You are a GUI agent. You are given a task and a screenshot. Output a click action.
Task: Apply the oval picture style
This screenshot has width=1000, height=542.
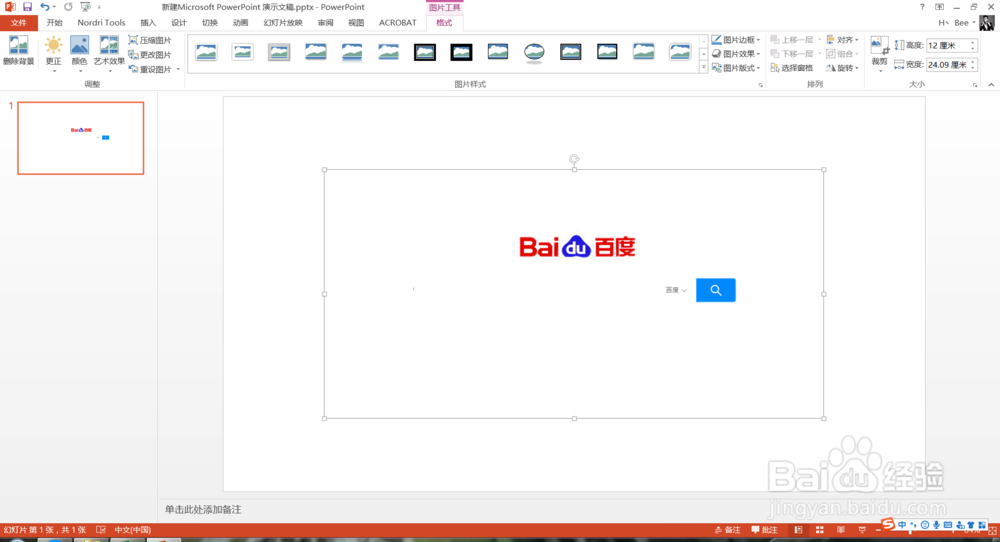tap(534, 52)
